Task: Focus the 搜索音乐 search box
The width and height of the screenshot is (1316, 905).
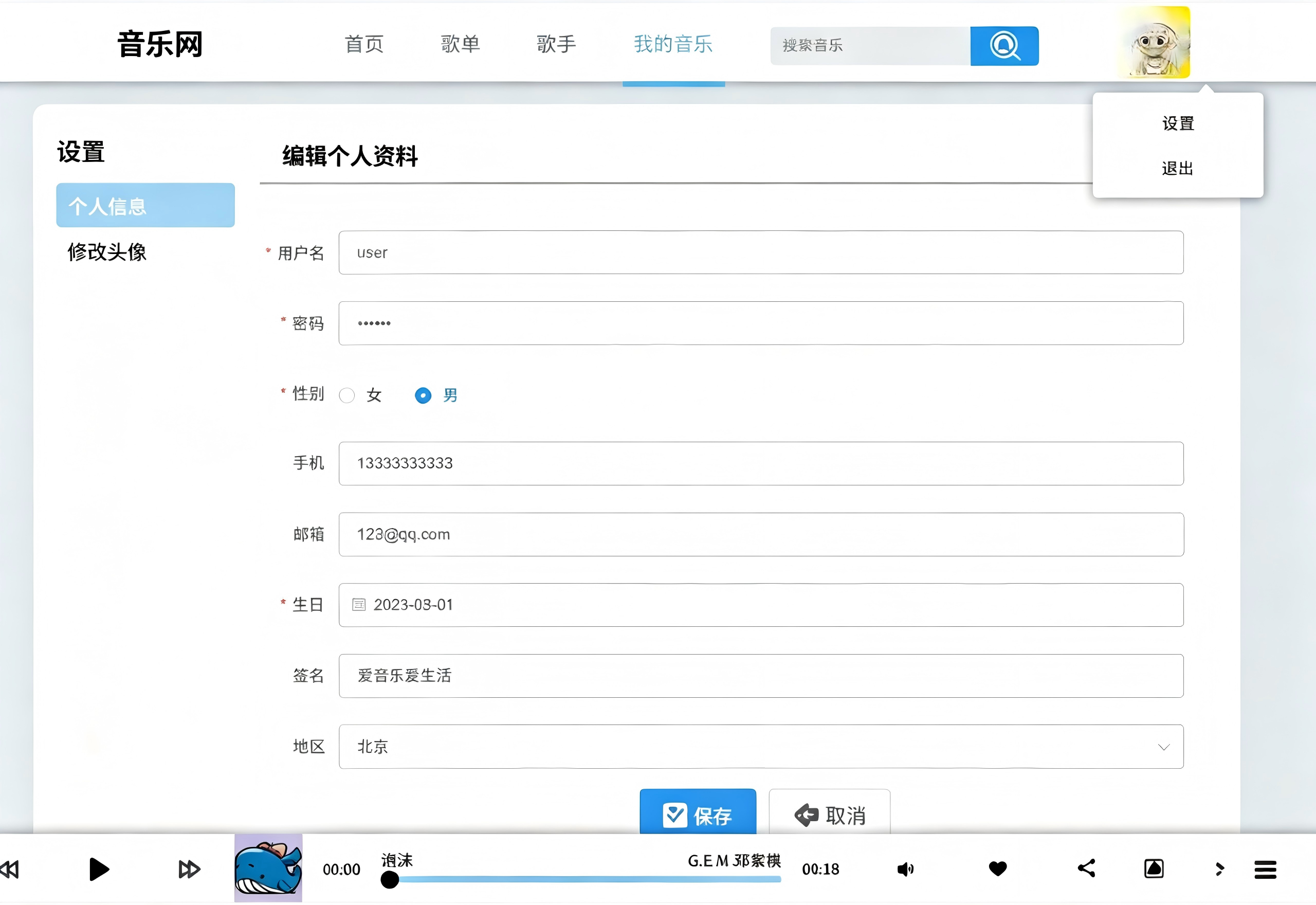Action: tap(870, 46)
